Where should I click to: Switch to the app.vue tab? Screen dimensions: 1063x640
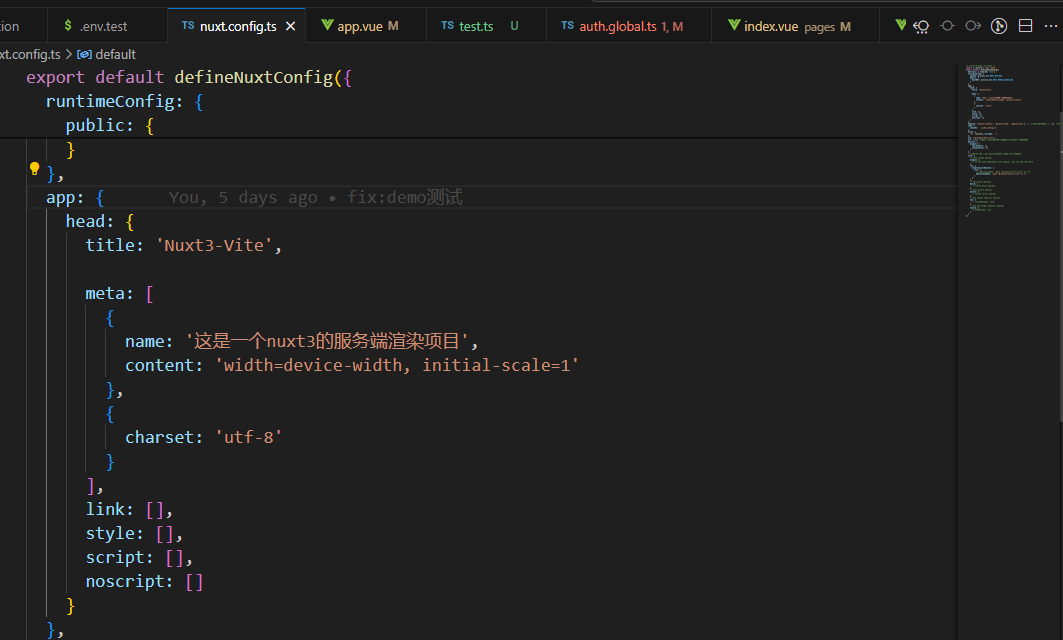(x=361, y=26)
